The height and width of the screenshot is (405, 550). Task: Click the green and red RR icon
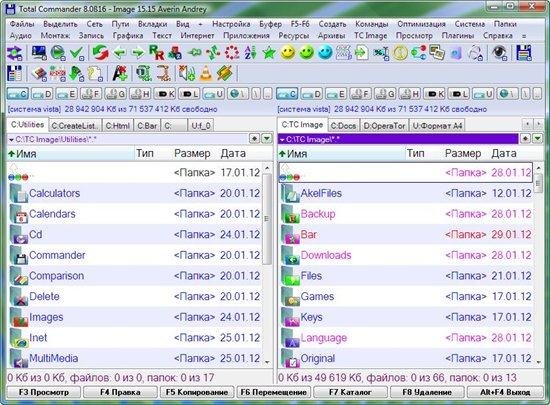156,53
